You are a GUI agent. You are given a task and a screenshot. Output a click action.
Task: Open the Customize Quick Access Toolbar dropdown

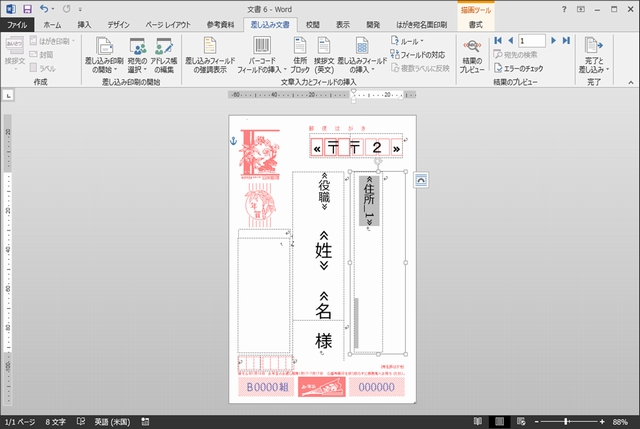(80, 9)
